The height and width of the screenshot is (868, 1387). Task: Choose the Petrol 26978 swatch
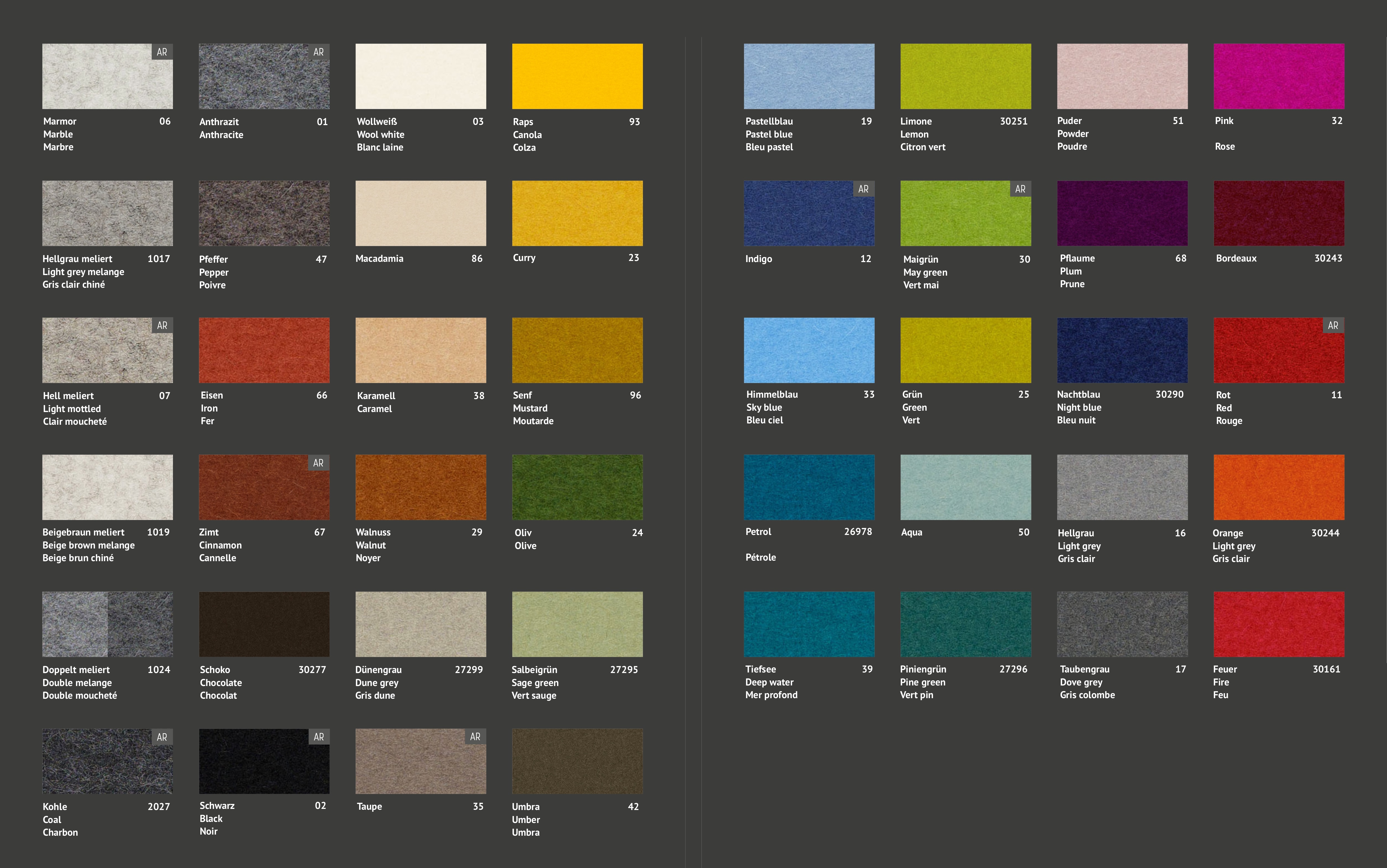click(x=809, y=487)
